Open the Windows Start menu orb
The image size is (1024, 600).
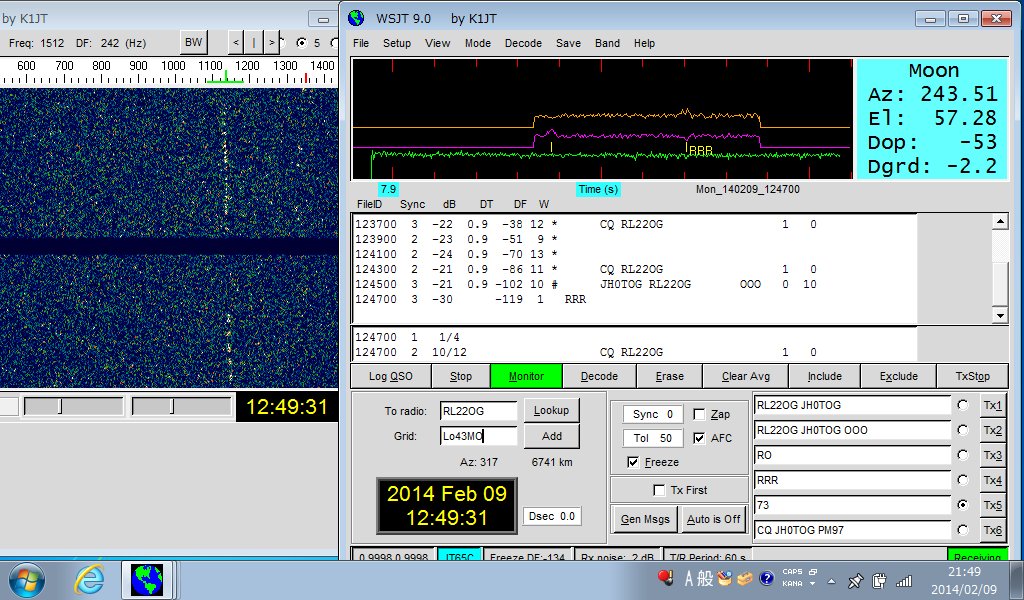pos(26,580)
